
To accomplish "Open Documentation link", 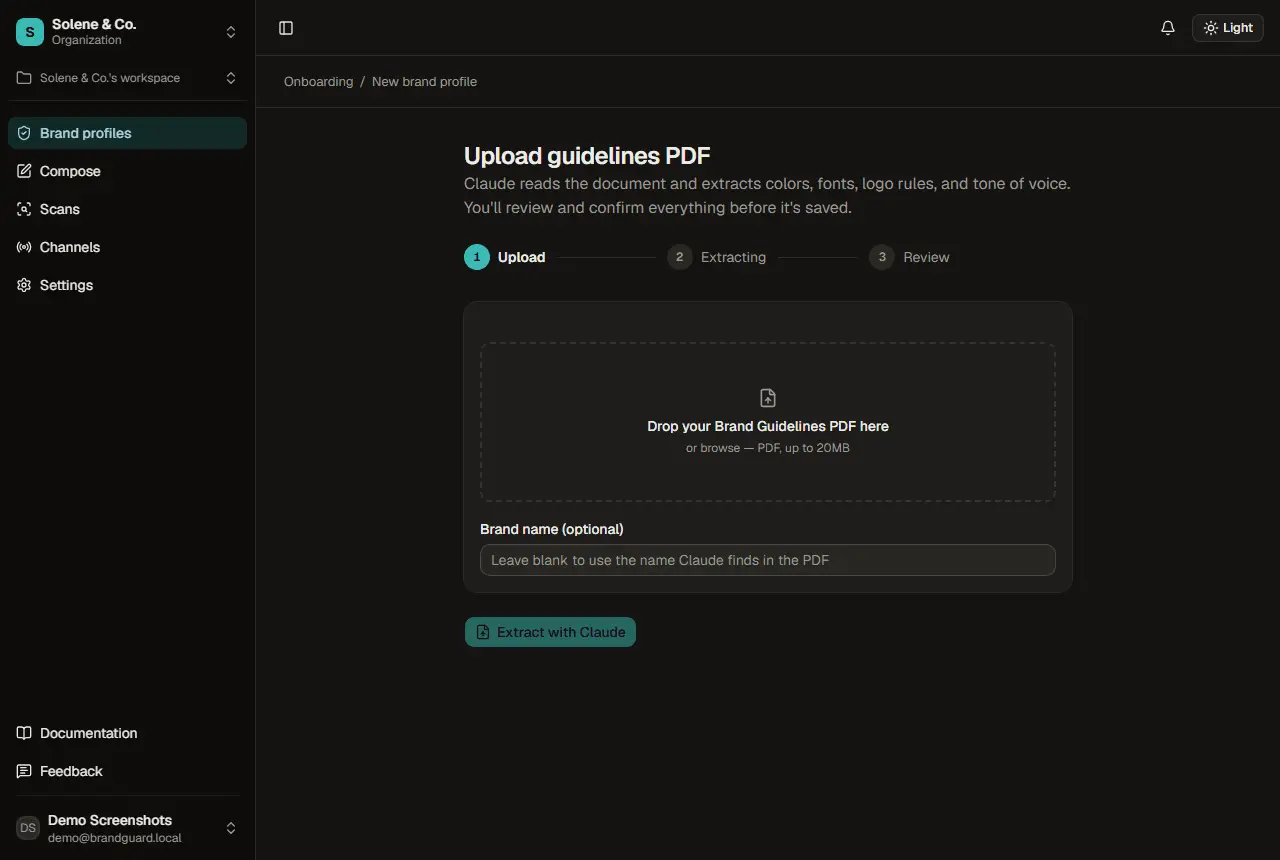I will (127, 733).
